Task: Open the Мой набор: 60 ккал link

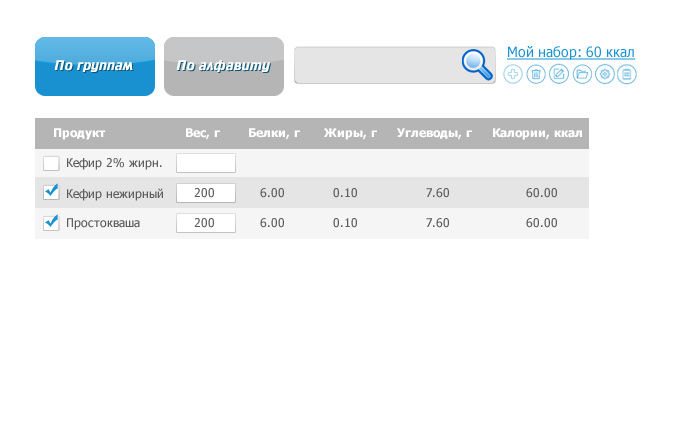Action: pyautogui.click(x=570, y=52)
